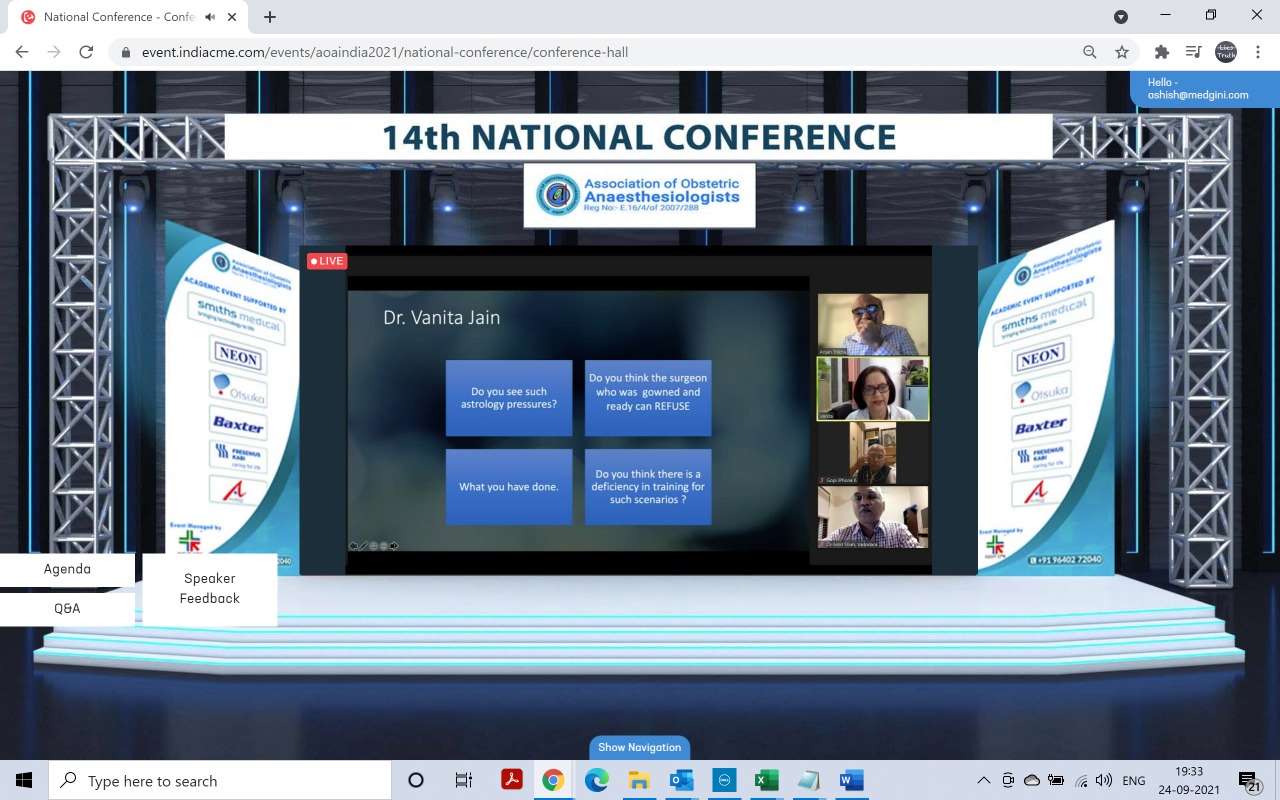Viewport: 1280px width, 800px height.
Task: Click the zoom magnifier icon in address bar
Action: 1090,52
